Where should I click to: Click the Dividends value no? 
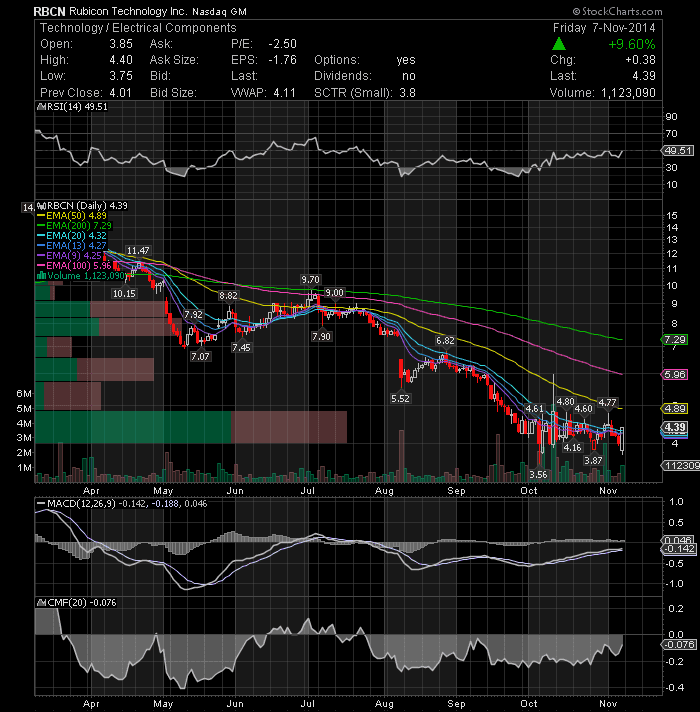(409, 76)
